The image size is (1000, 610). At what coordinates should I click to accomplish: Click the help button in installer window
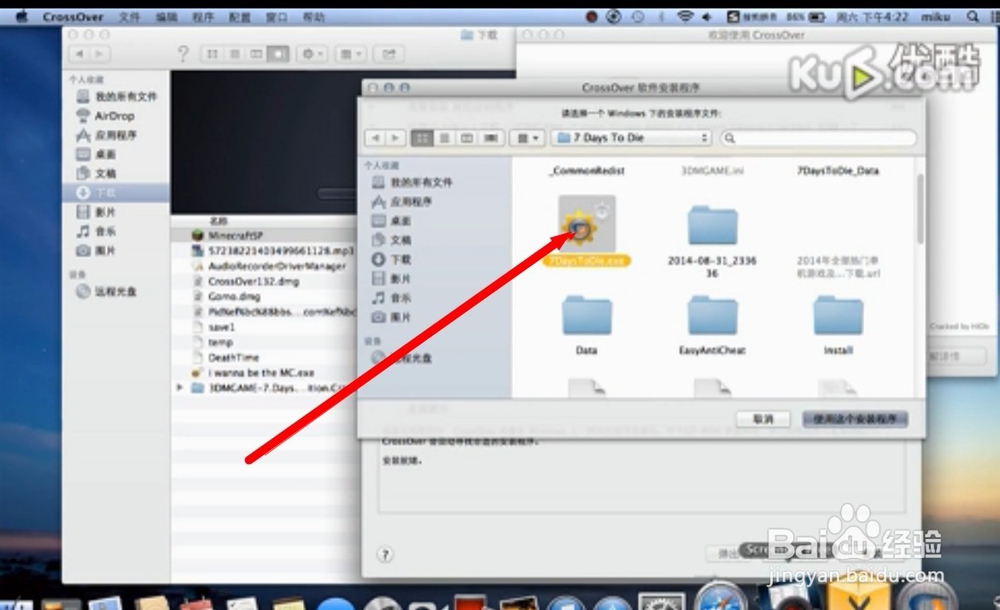pos(385,554)
